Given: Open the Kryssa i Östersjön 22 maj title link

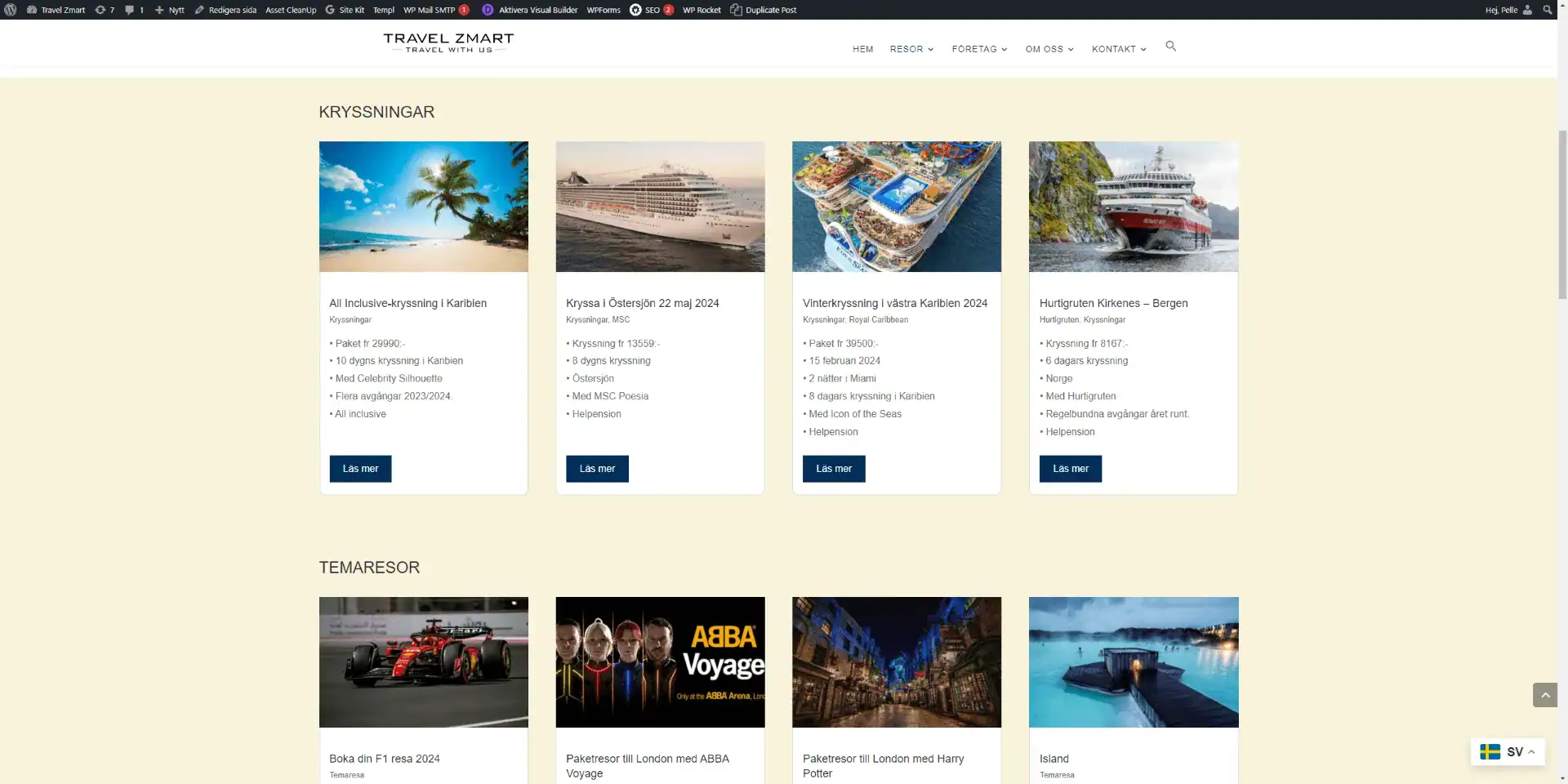Looking at the screenshot, I should [642, 303].
